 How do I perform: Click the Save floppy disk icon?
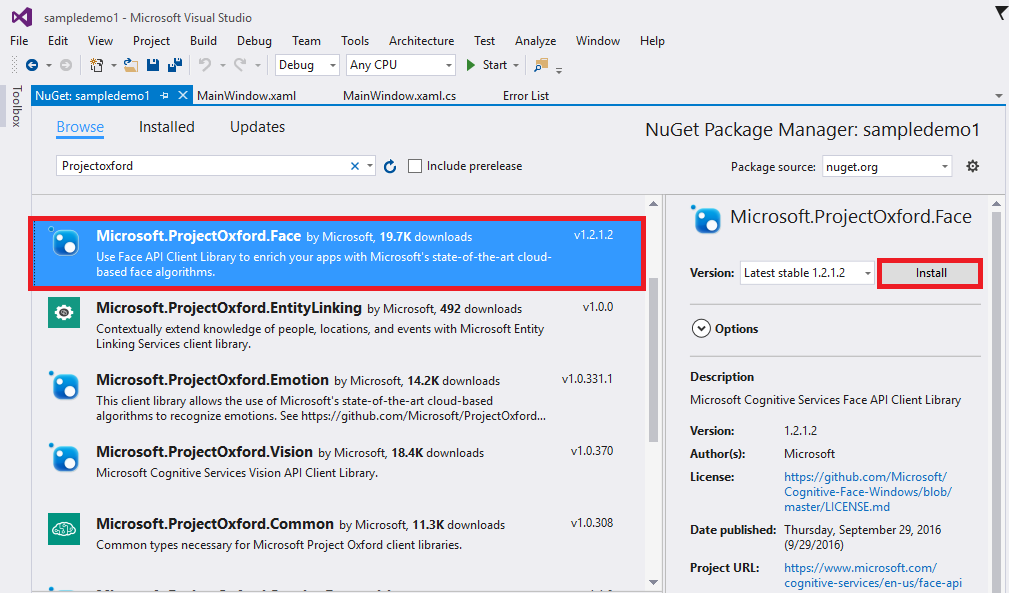pos(153,65)
